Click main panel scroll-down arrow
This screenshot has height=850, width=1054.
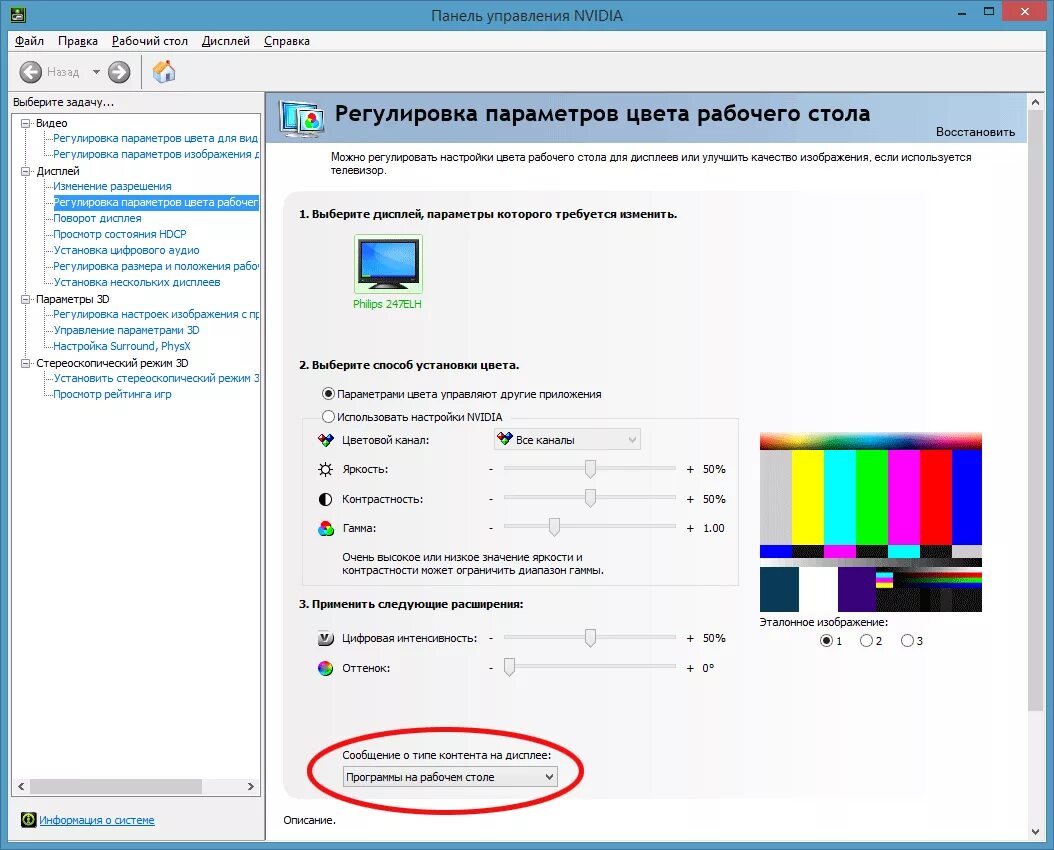click(x=1035, y=832)
